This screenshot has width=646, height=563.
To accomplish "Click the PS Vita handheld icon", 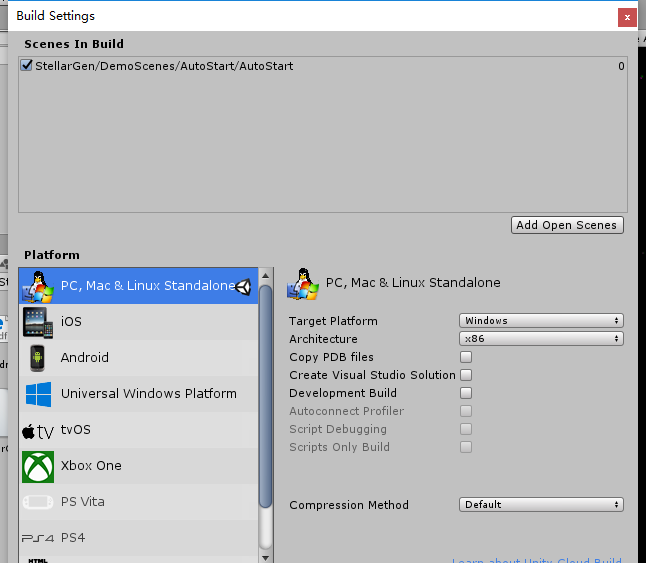I will tap(38, 502).
